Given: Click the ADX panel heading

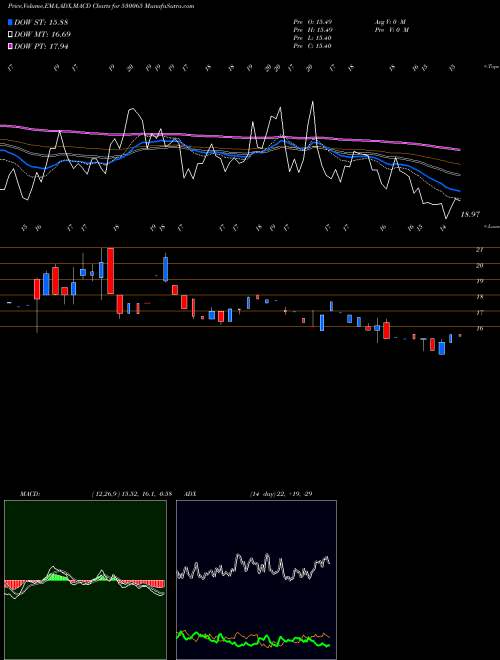Looking at the screenshot, I should (190, 494).
